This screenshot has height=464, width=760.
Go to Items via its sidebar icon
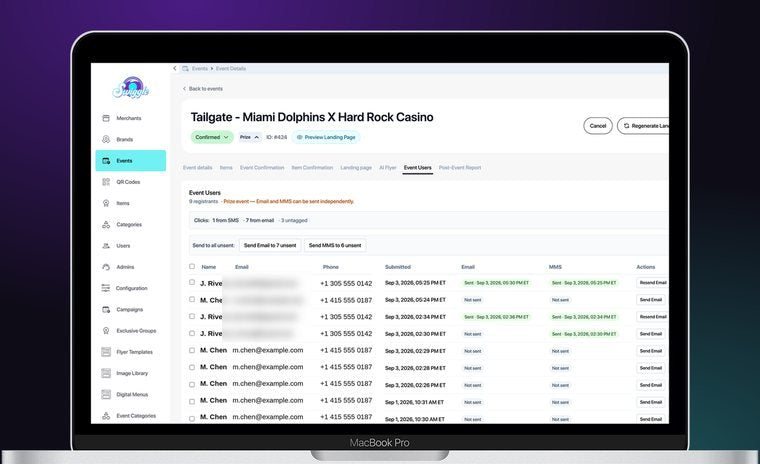tap(106, 203)
